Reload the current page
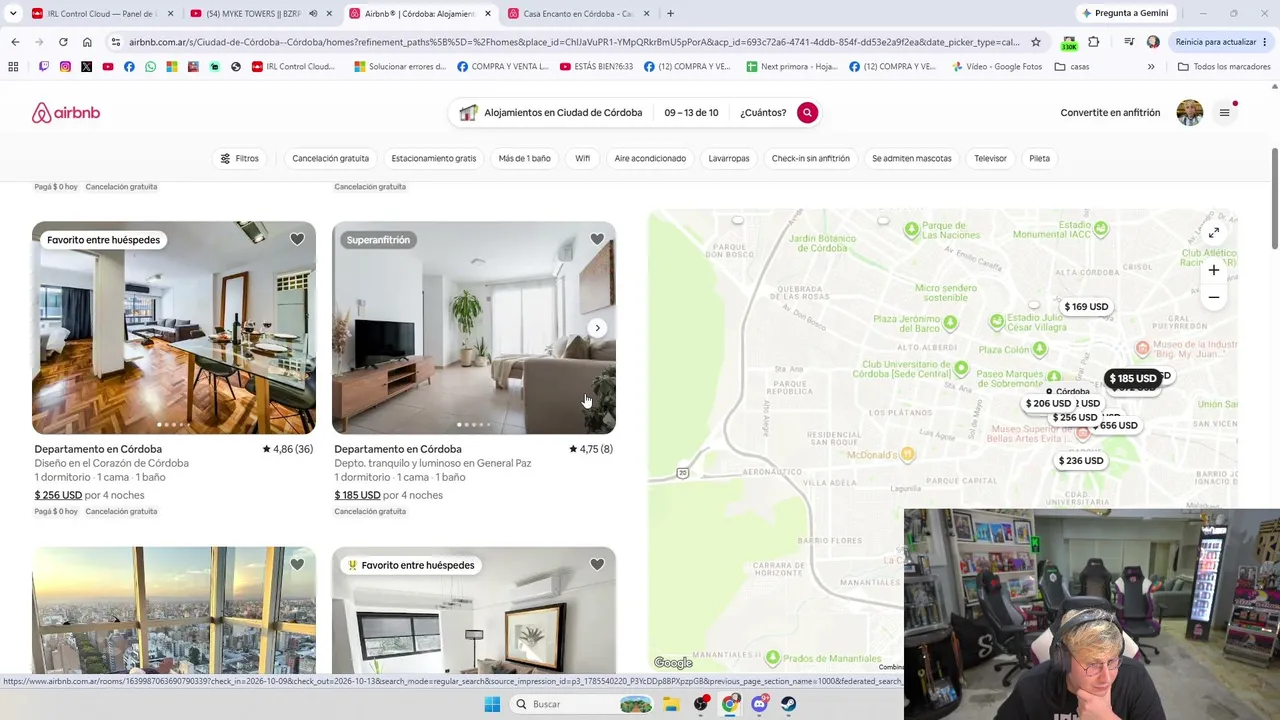 point(63,42)
